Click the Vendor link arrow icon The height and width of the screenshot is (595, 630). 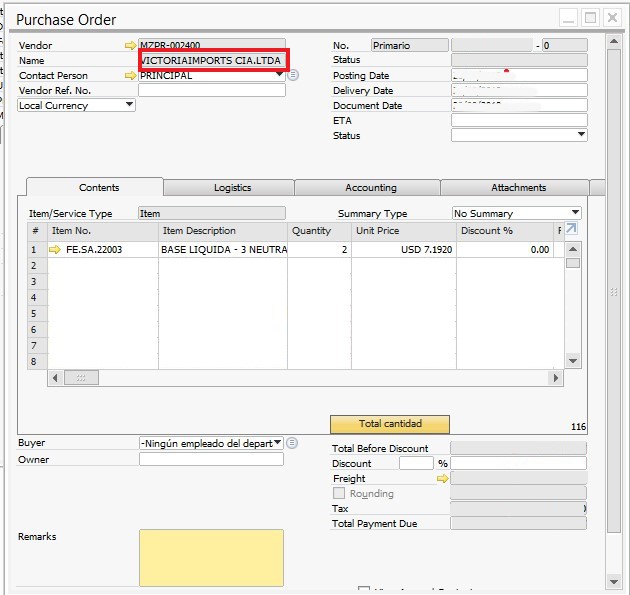coord(129,46)
